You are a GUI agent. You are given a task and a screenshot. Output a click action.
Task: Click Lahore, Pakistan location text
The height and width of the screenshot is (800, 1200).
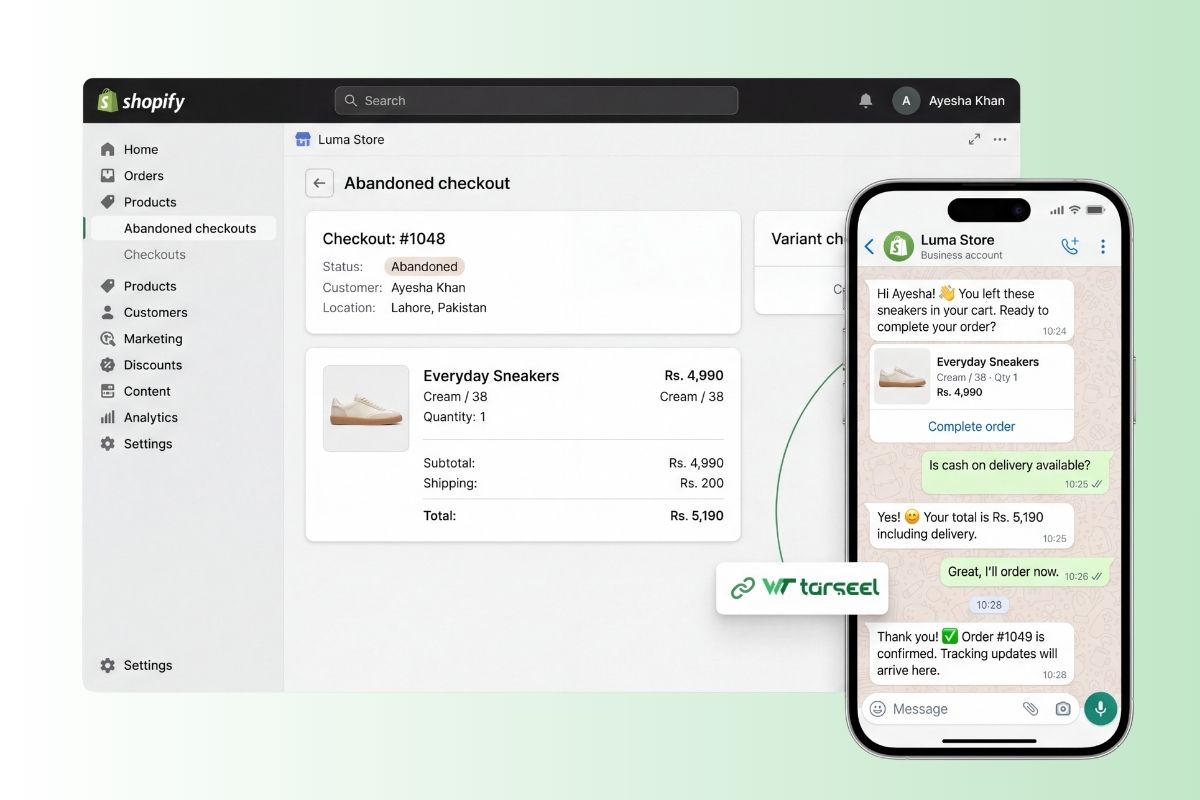439,308
